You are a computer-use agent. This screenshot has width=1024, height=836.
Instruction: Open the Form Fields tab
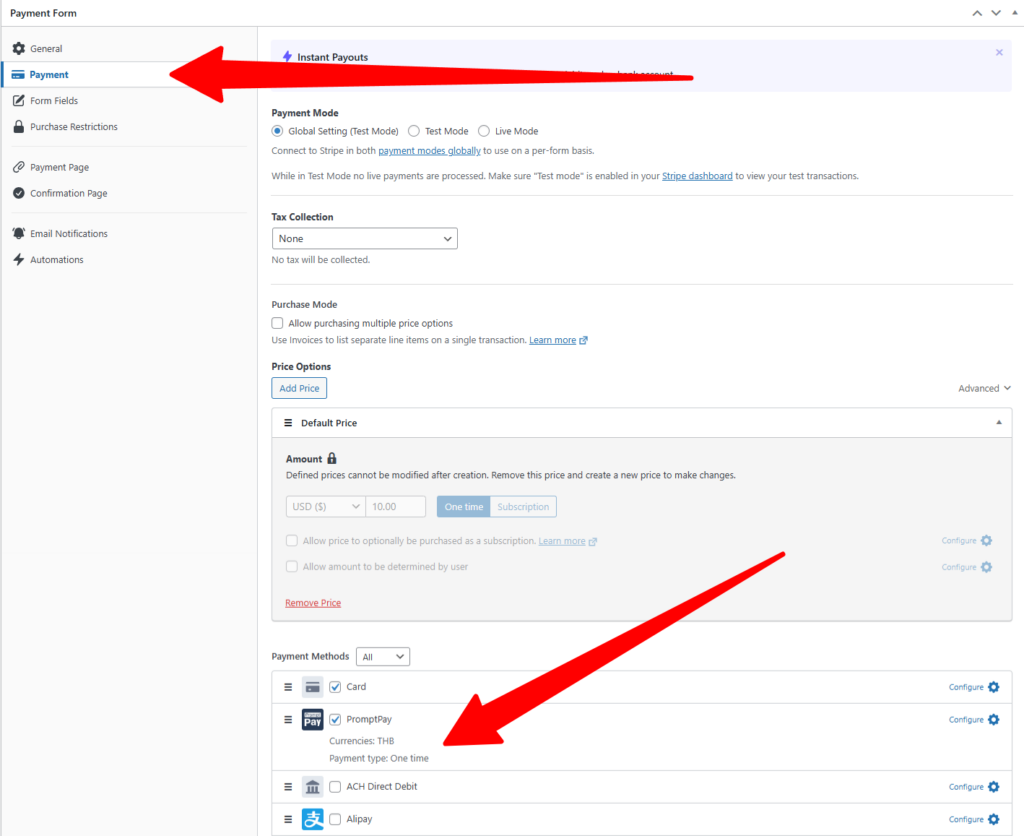pyautogui.click(x=54, y=101)
